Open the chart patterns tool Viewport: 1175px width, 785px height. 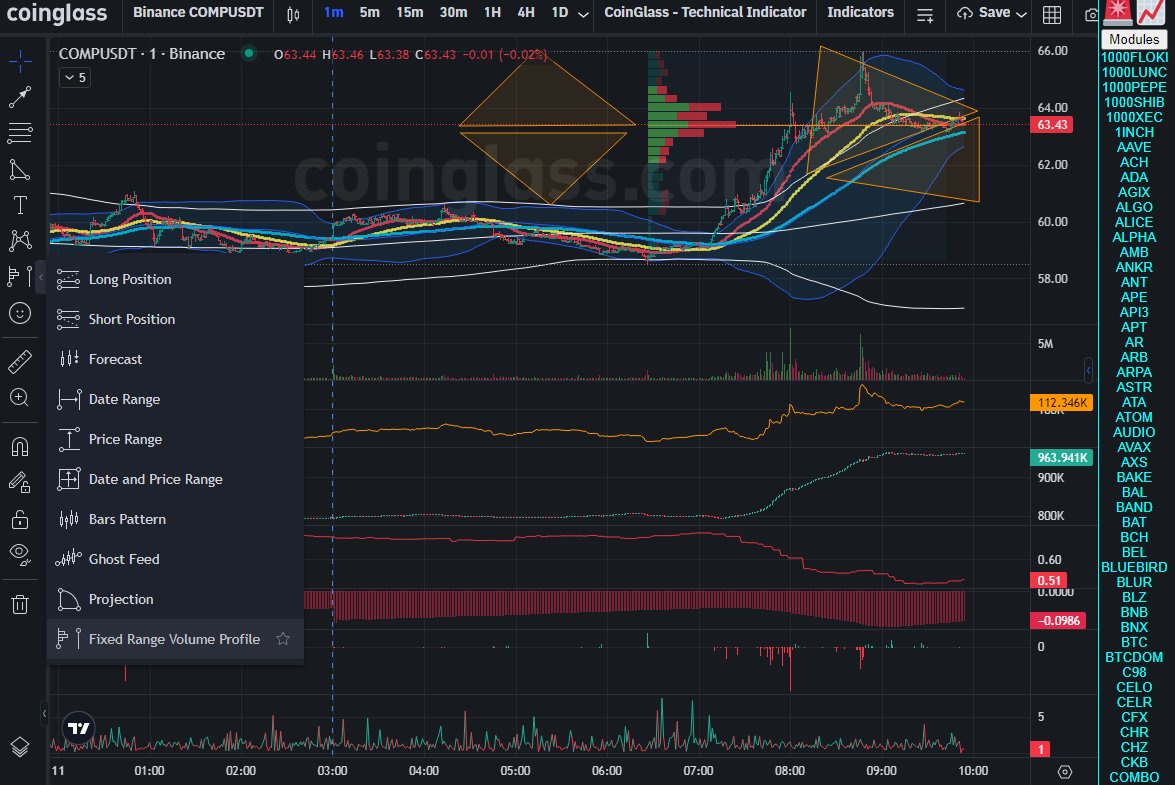coord(20,240)
